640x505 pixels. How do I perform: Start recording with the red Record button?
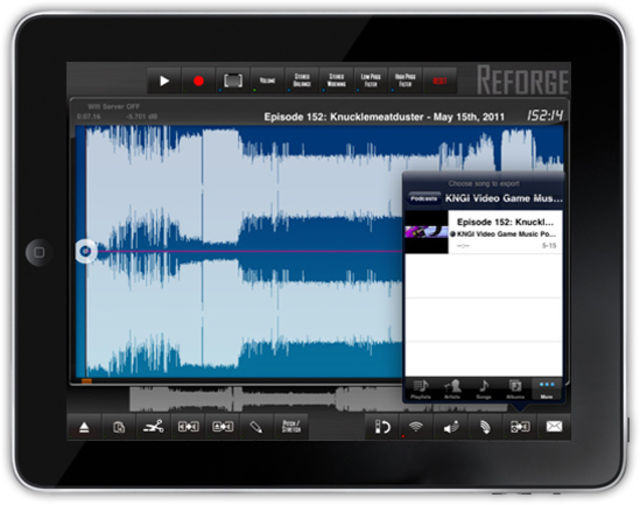click(199, 81)
